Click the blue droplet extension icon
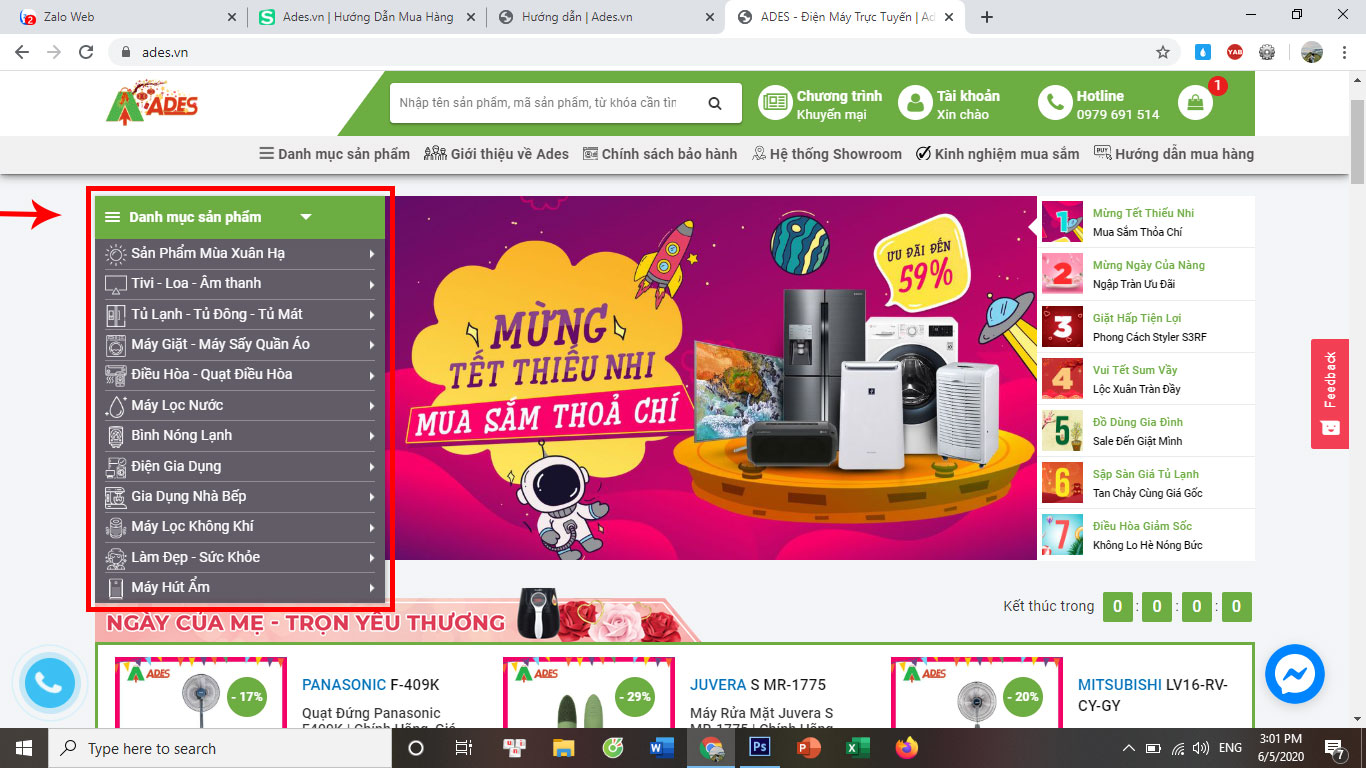The image size is (1366, 768). tap(1202, 52)
